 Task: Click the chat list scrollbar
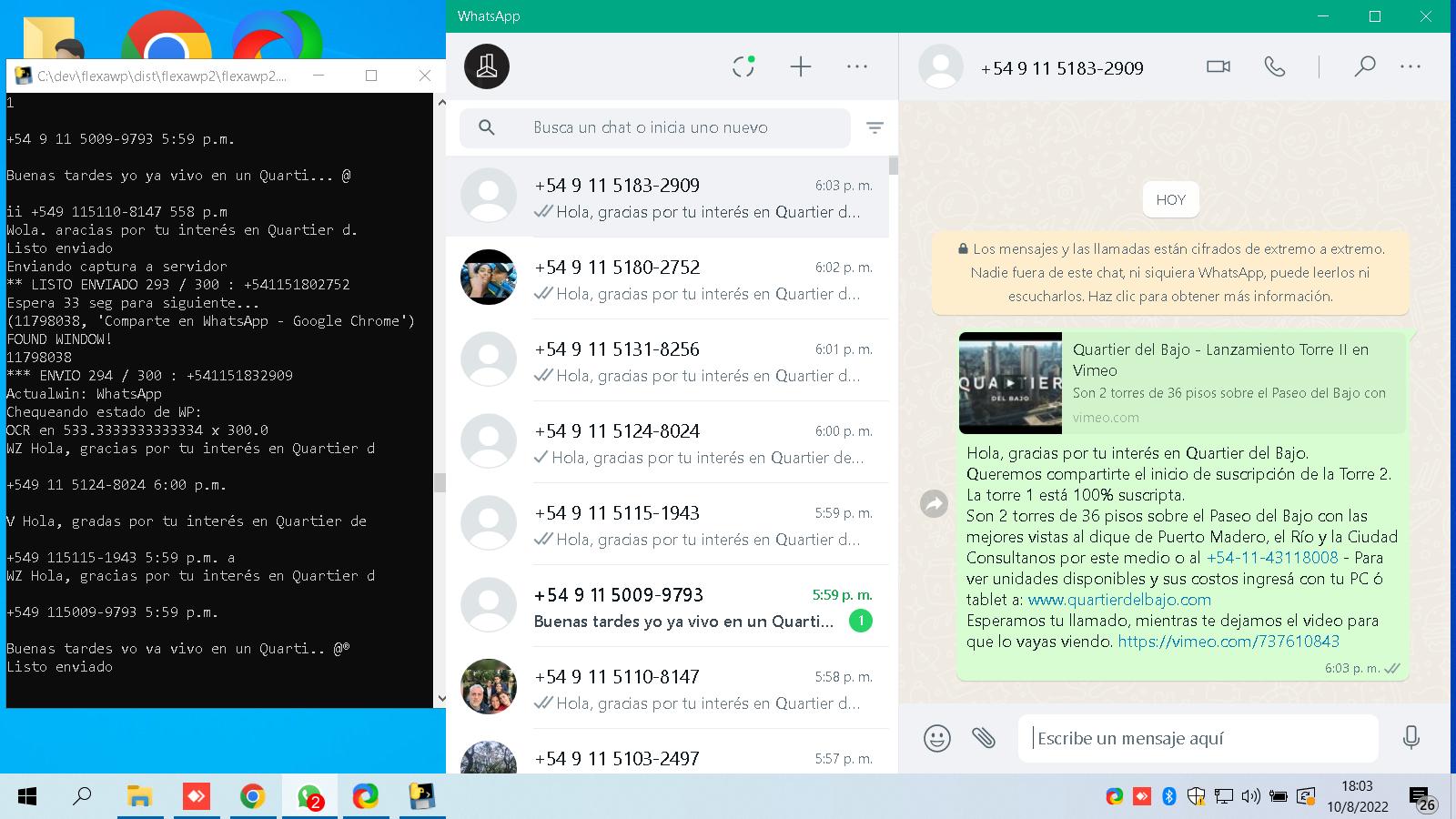(x=894, y=166)
